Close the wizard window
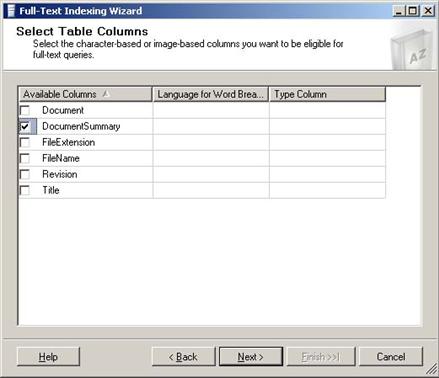This screenshot has height=378, width=439. point(428,11)
